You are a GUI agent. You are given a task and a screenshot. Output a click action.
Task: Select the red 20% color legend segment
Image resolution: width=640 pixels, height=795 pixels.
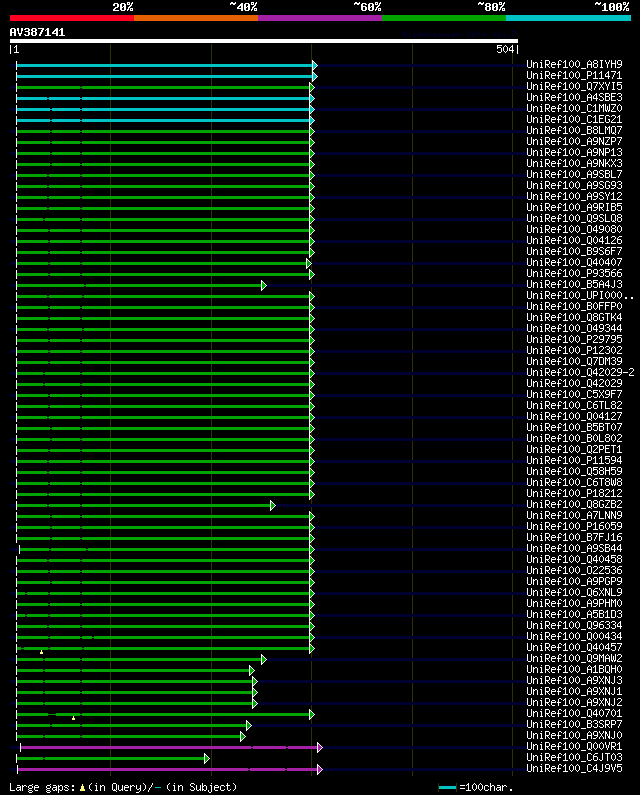click(x=72, y=18)
